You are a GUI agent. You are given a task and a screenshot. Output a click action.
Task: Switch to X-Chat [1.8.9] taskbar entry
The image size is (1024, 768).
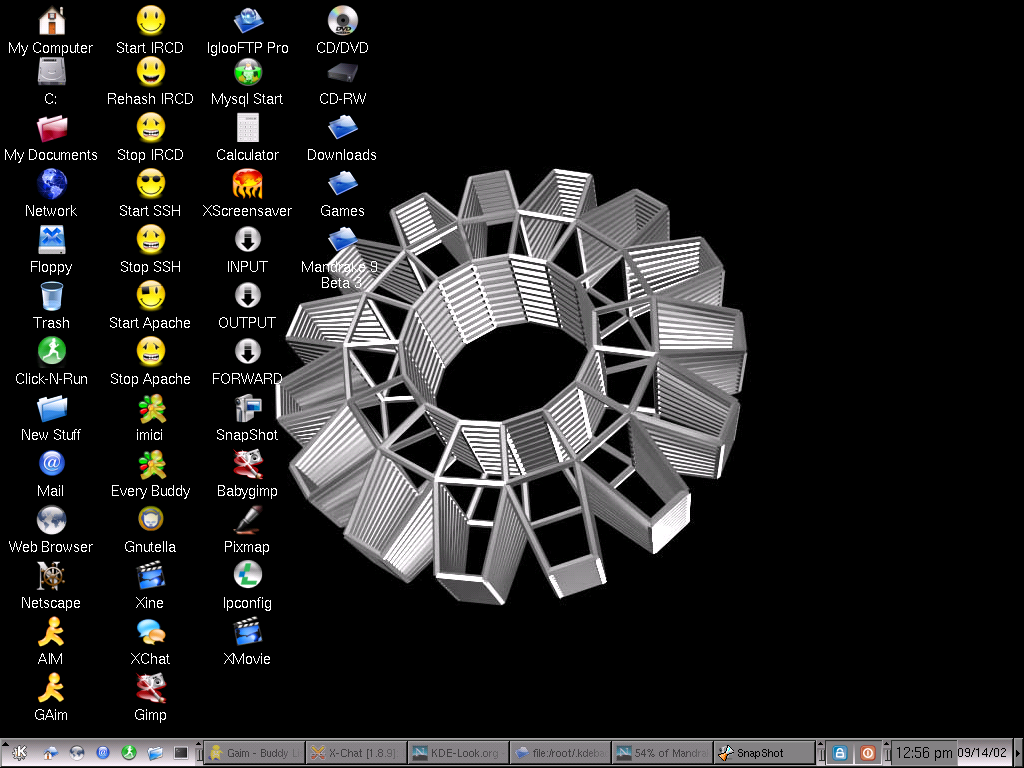point(356,753)
